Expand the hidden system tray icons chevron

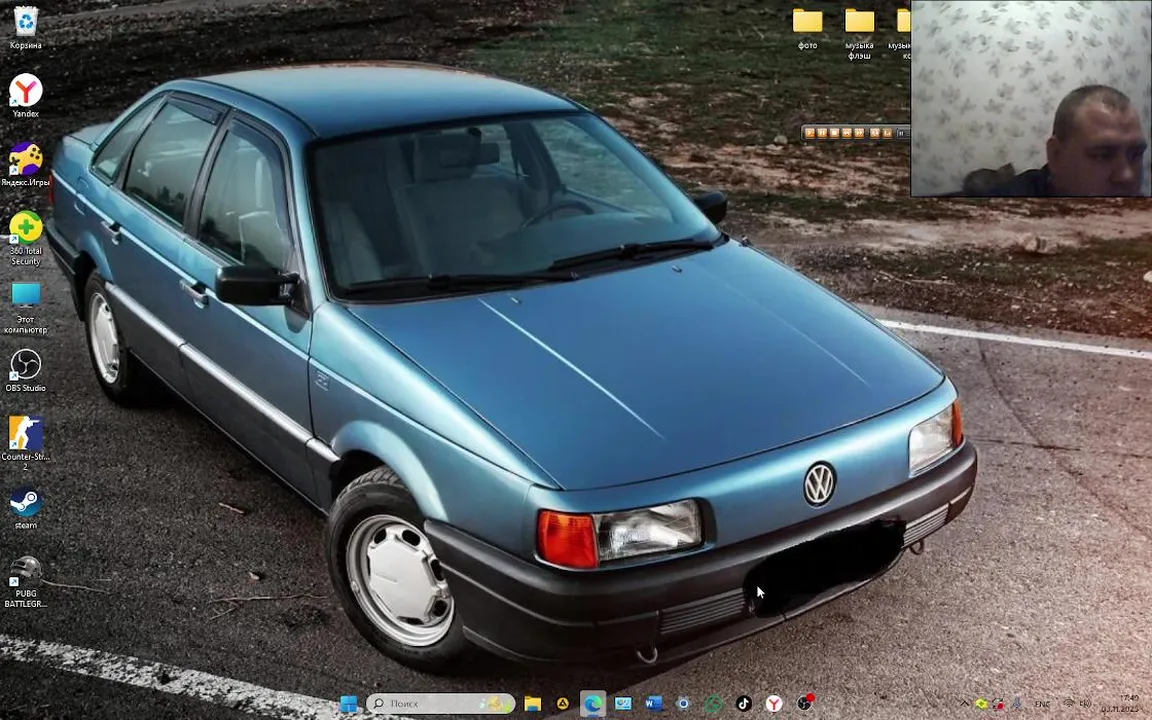965,703
